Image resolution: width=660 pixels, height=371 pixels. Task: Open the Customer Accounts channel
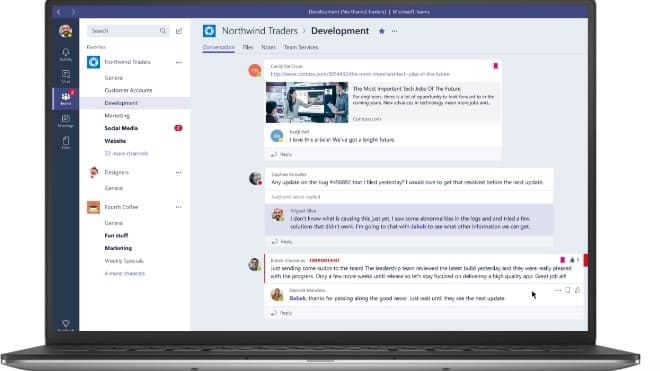tap(128, 91)
